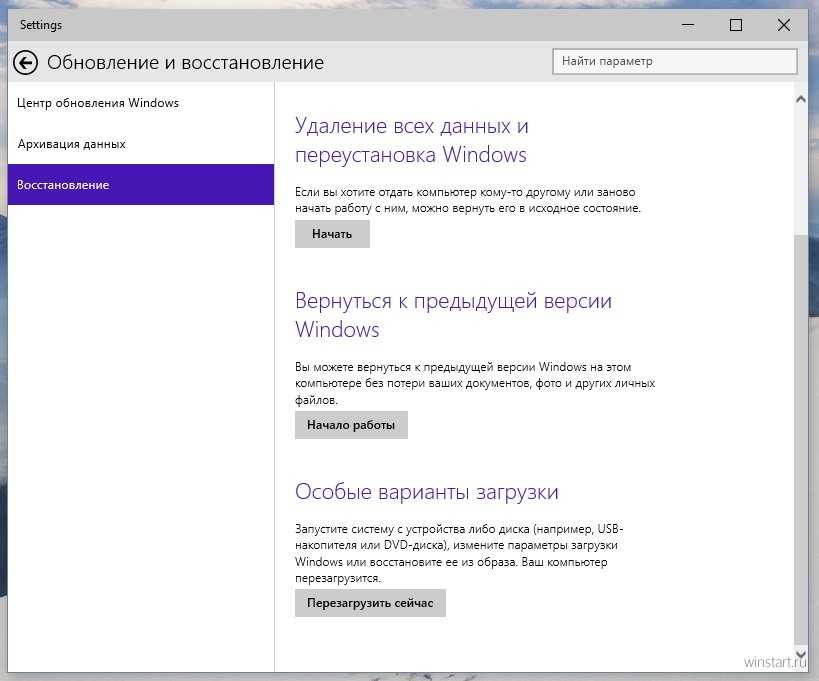Click paragraph starting with Если вы хотите отдать
Screen dimensions: 819x681
[x=467, y=200]
